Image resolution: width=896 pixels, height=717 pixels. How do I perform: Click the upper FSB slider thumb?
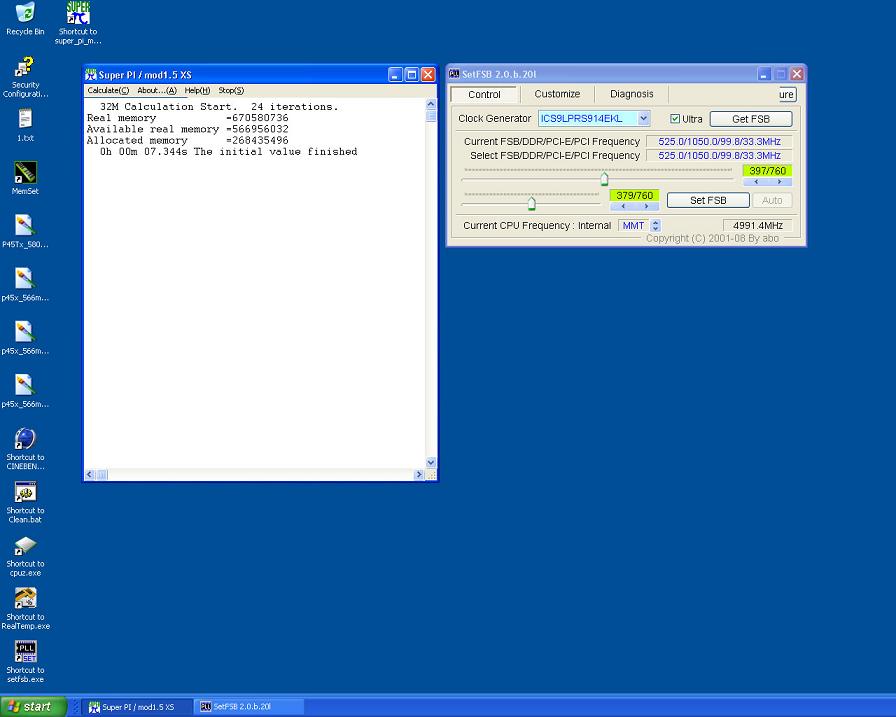point(604,179)
